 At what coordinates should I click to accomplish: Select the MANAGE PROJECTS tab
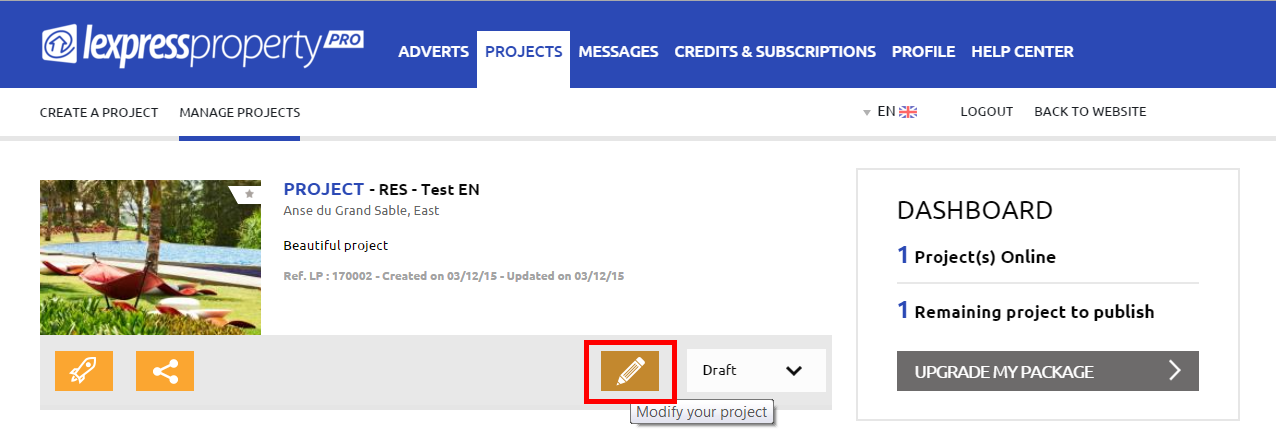[x=240, y=112]
